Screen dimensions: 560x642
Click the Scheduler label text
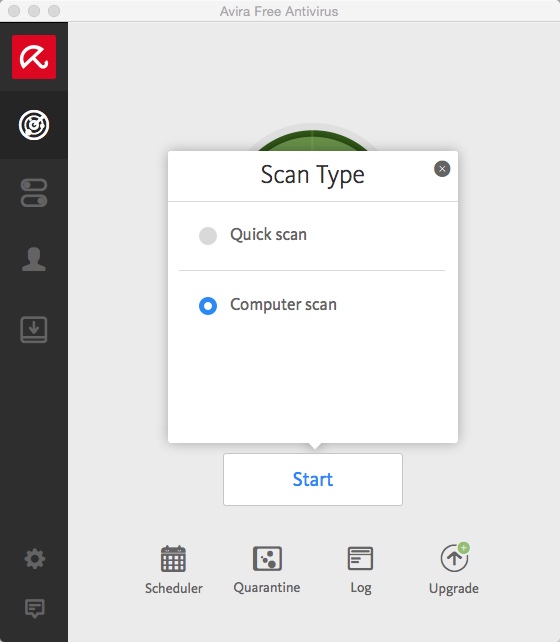point(174,588)
